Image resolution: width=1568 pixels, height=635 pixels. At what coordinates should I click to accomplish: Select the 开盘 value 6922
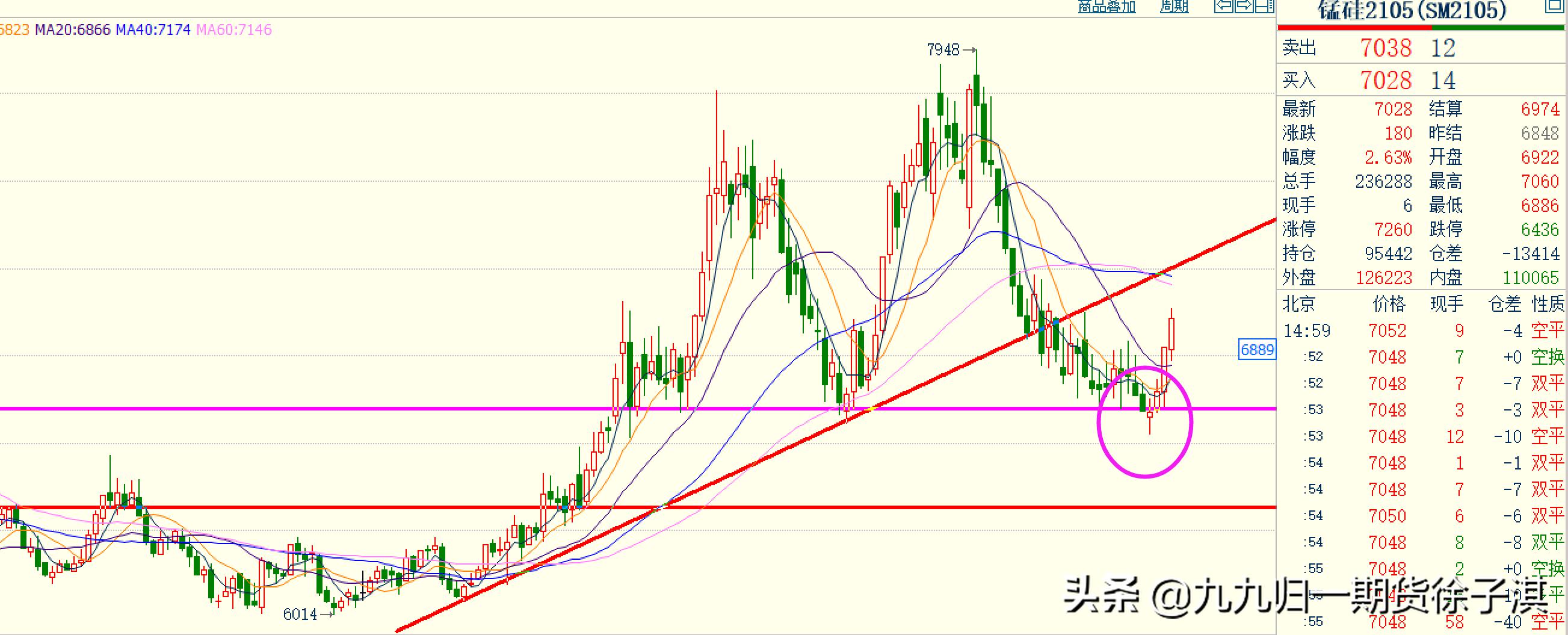(x=1540, y=157)
